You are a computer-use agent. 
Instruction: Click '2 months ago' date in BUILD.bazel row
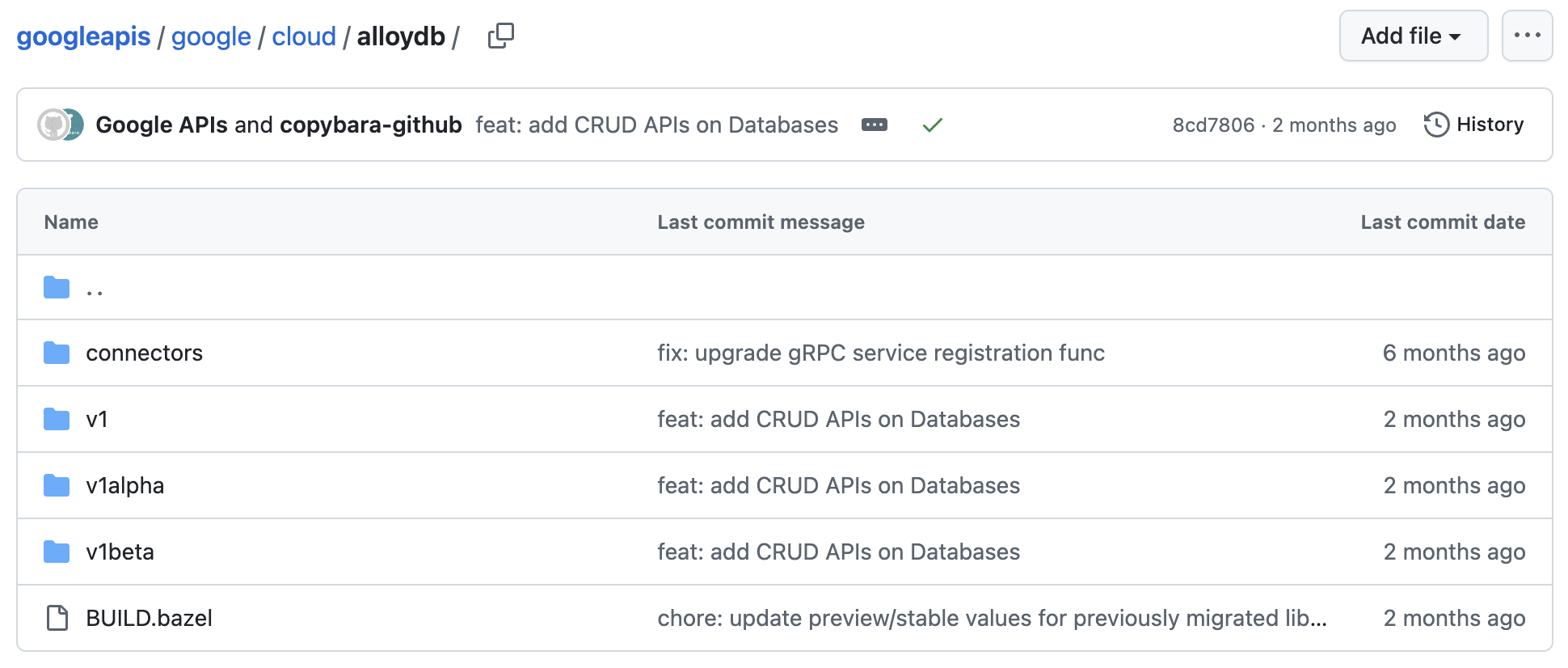(1454, 619)
